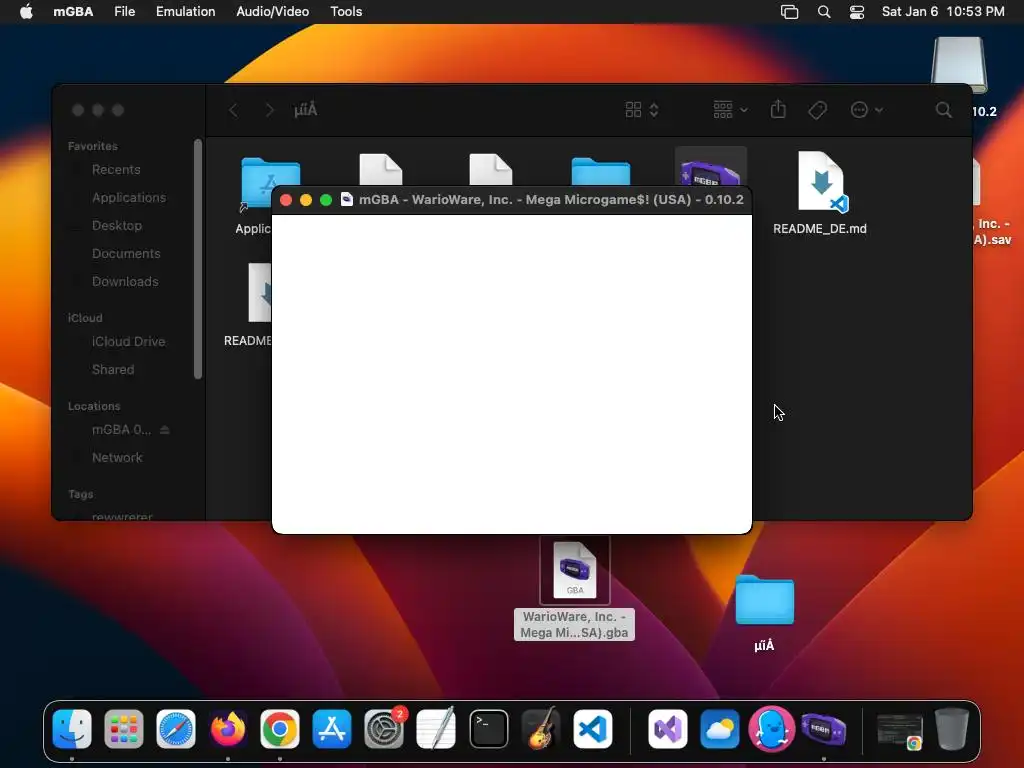Image resolution: width=1024 pixels, height=768 pixels.
Task: Launch Firefox from the Dock
Action: pos(228,729)
